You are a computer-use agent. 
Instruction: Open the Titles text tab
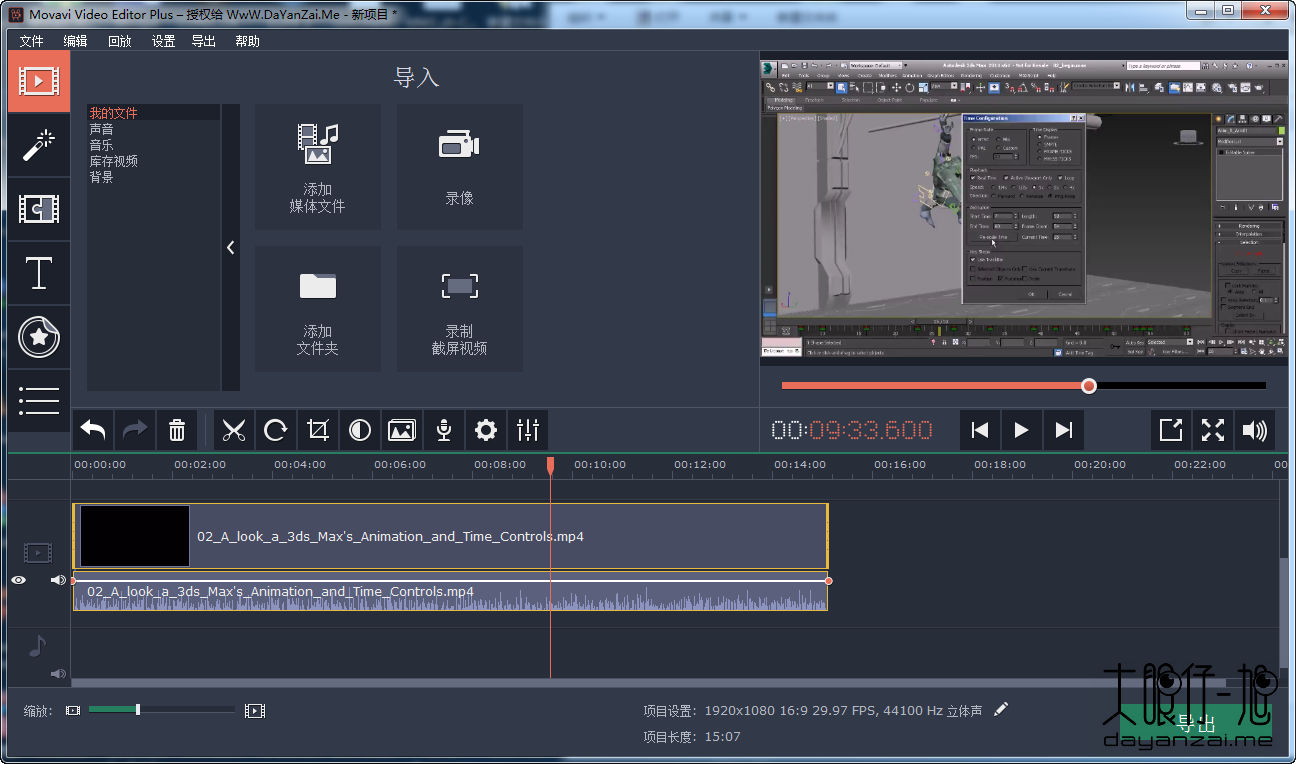coord(39,272)
